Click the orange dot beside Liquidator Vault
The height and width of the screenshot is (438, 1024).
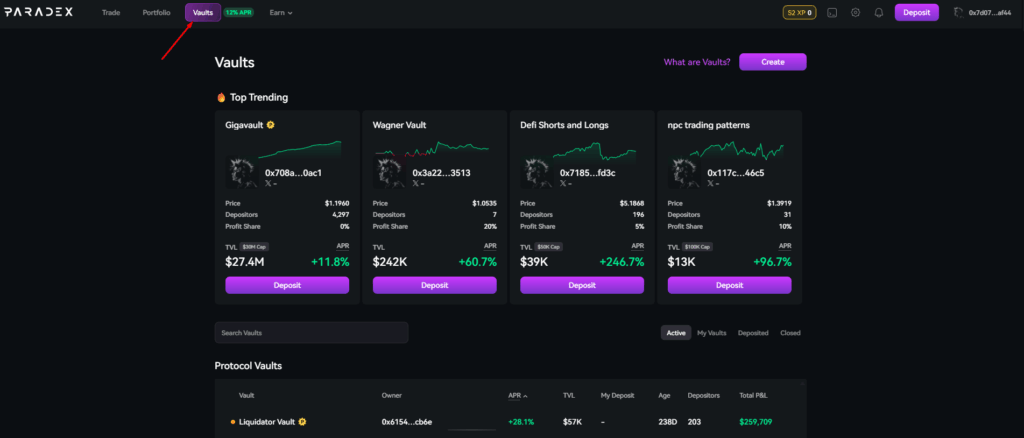click(x=233, y=422)
